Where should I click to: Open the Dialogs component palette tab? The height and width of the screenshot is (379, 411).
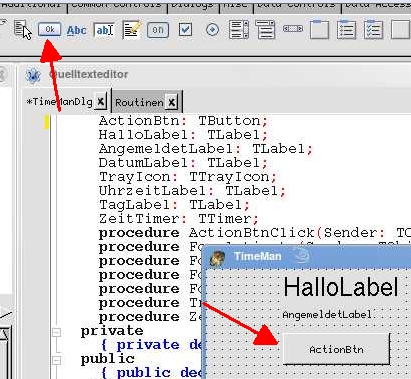[x=193, y=5]
